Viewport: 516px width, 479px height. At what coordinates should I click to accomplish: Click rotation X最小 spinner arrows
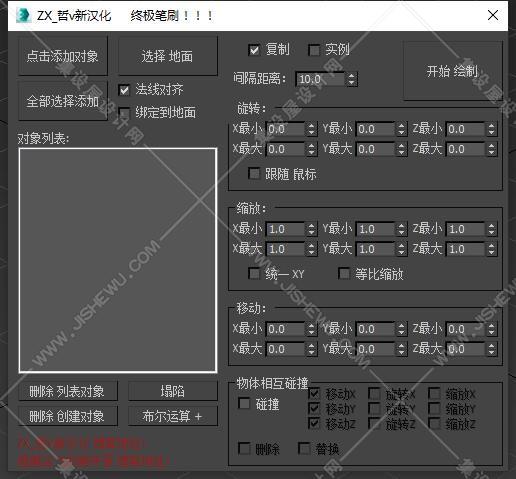pos(311,129)
